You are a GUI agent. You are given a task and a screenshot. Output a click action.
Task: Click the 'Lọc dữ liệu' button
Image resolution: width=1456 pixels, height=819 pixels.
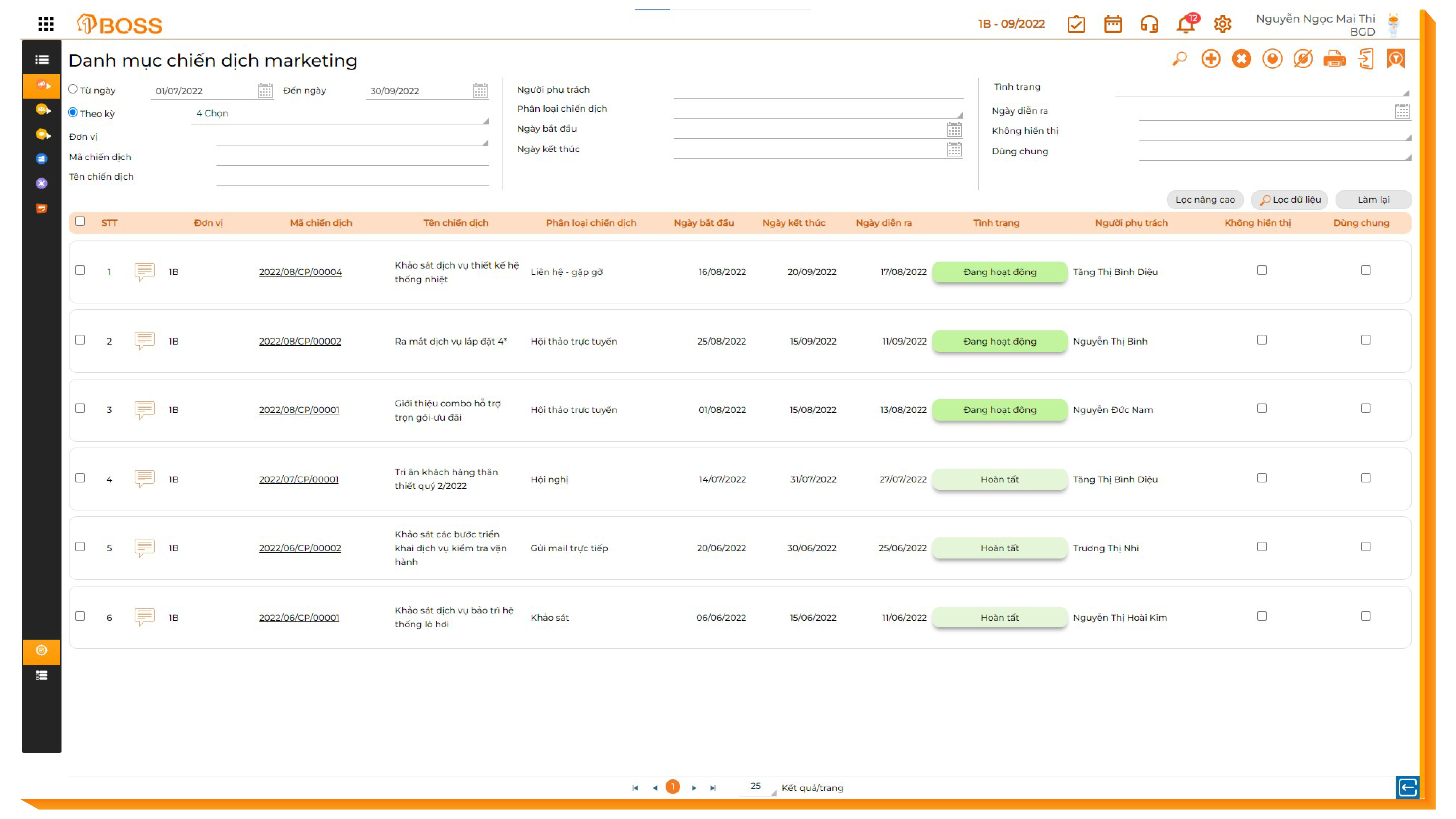click(1289, 199)
